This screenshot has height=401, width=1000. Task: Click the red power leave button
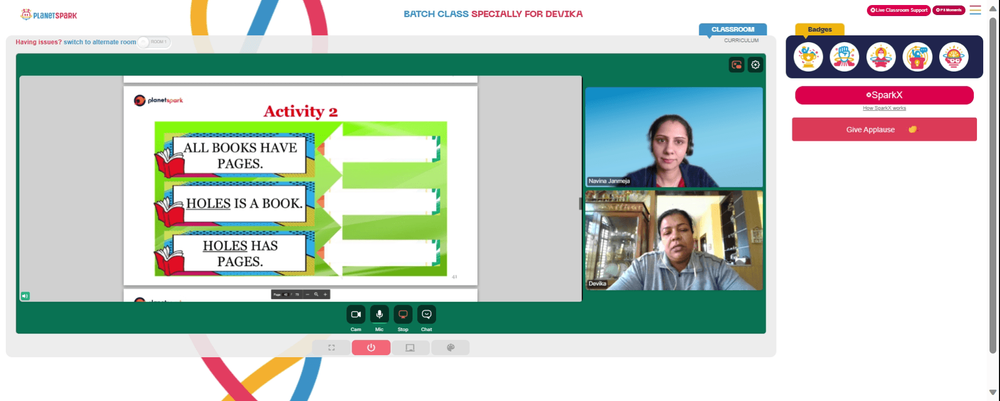371,347
